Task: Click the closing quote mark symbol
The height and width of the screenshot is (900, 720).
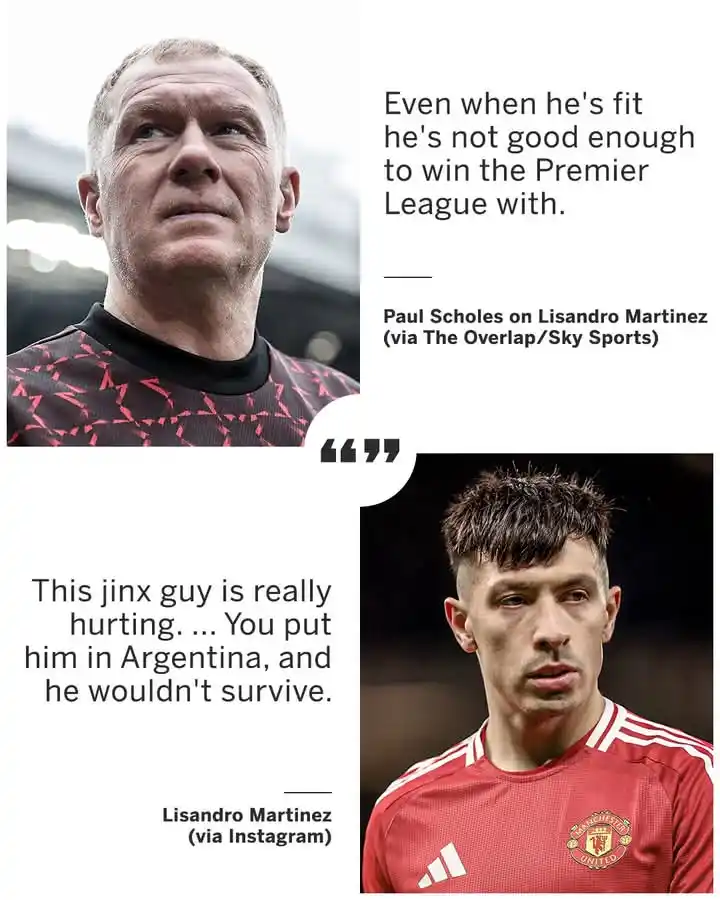Action: tap(381, 451)
